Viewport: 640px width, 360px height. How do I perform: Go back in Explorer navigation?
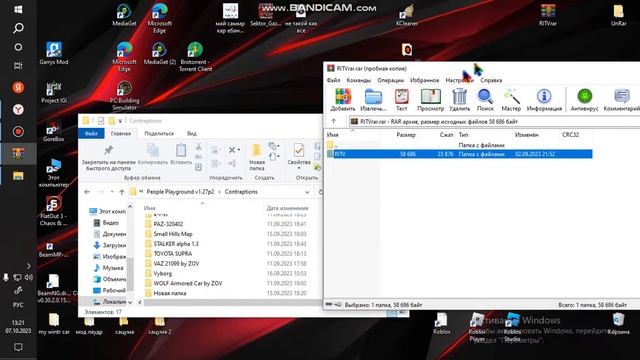[87, 191]
